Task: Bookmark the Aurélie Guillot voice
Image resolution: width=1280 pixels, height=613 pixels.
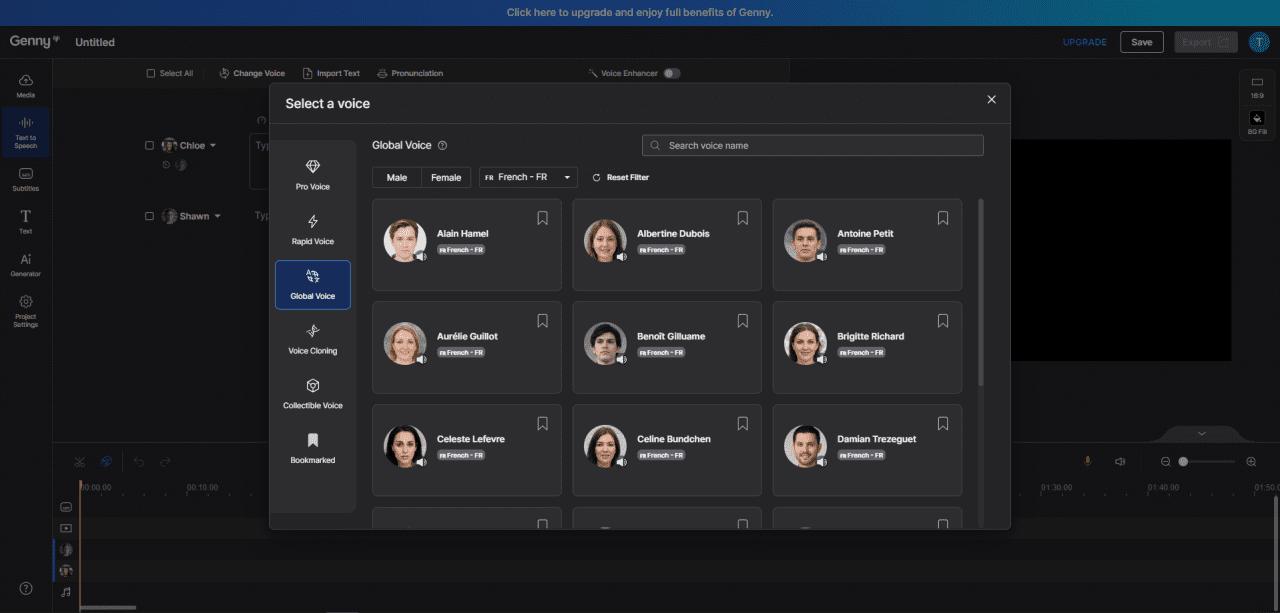Action: 542,321
